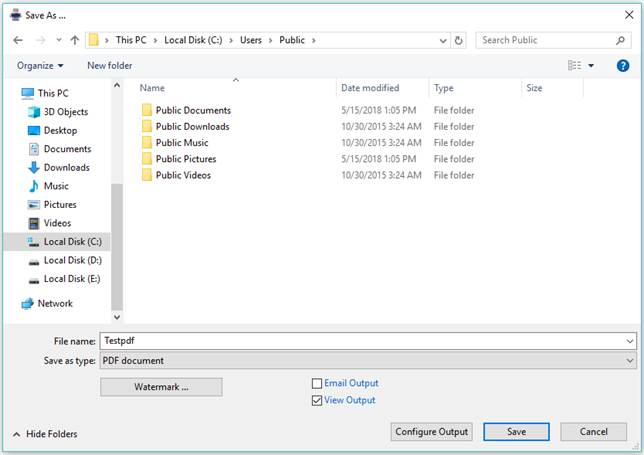Click the search magnifier icon
Image resolution: width=644 pixels, height=455 pixels.
tap(621, 41)
